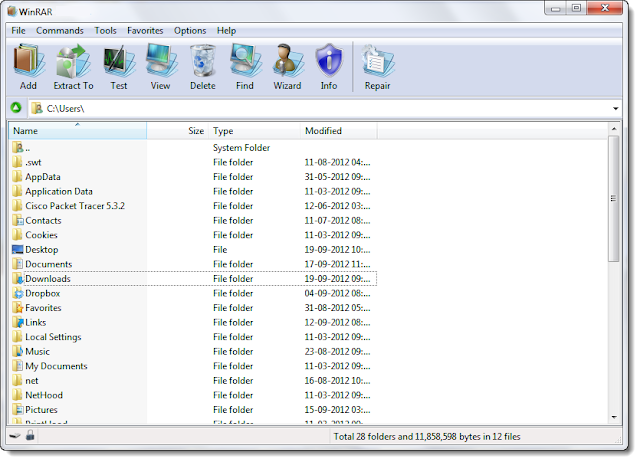Select the Cookies folder row
Screen dimensions: 640x462
[192, 235]
